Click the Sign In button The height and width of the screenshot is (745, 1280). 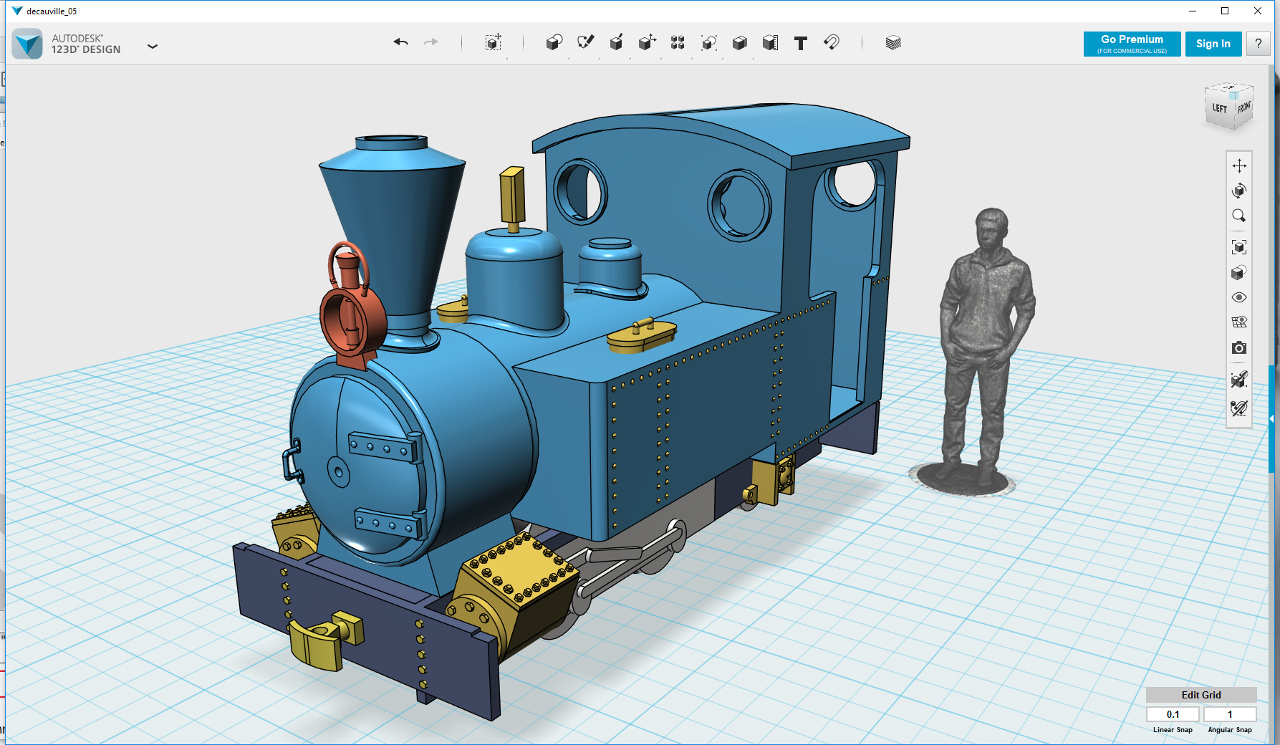(1213, 44)
